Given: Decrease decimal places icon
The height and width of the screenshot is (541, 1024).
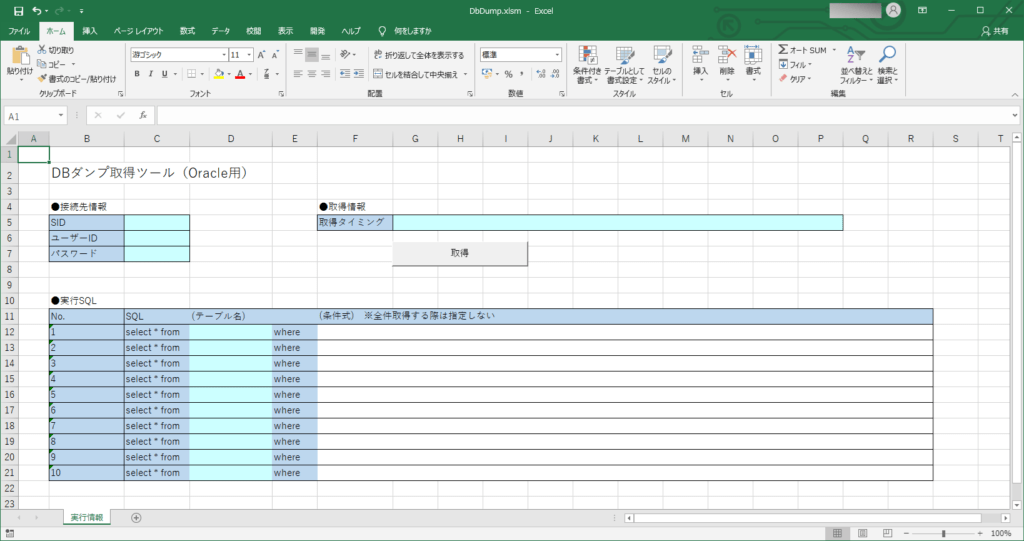Looking at the screenshot, I should [555, 74].
